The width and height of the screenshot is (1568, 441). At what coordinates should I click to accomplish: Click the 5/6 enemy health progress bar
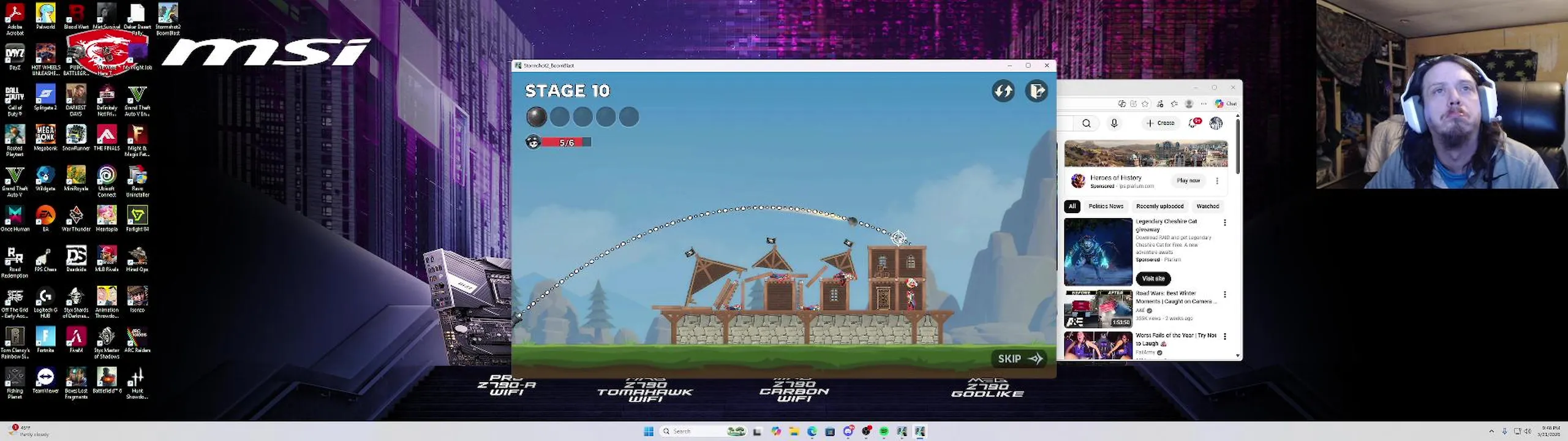(x=567, y=142)
